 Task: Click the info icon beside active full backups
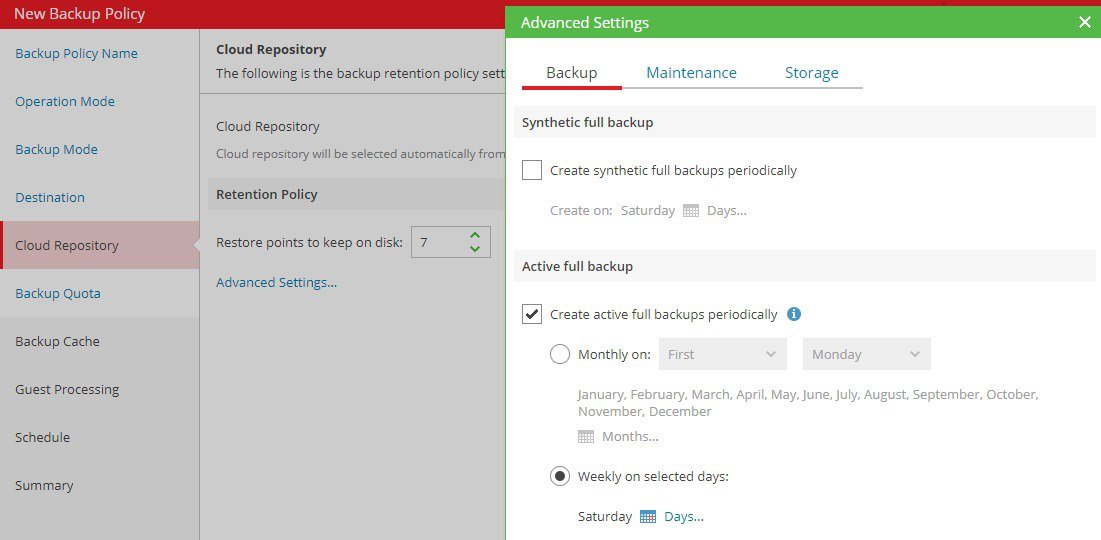(x=794, y=314)
